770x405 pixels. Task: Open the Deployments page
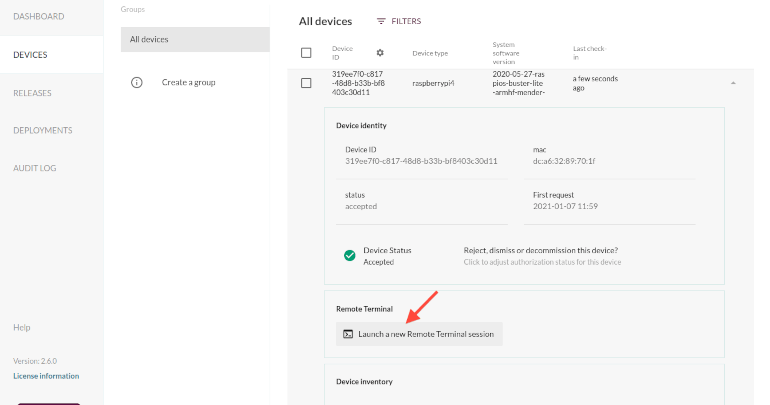coord(42,130)
